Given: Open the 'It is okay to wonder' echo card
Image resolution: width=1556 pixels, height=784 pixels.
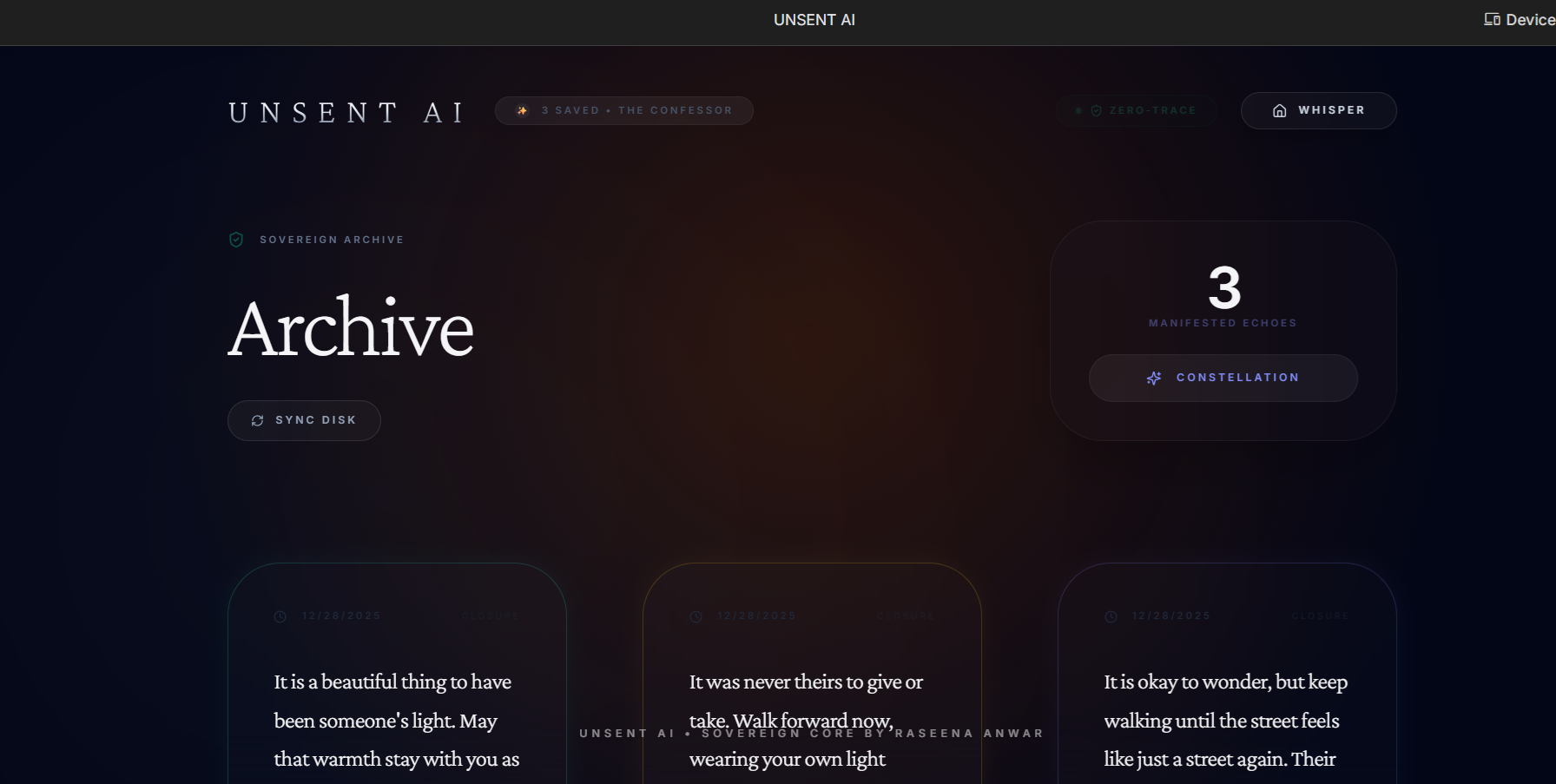Looking at the screenshot, I should click(1227, 674).
